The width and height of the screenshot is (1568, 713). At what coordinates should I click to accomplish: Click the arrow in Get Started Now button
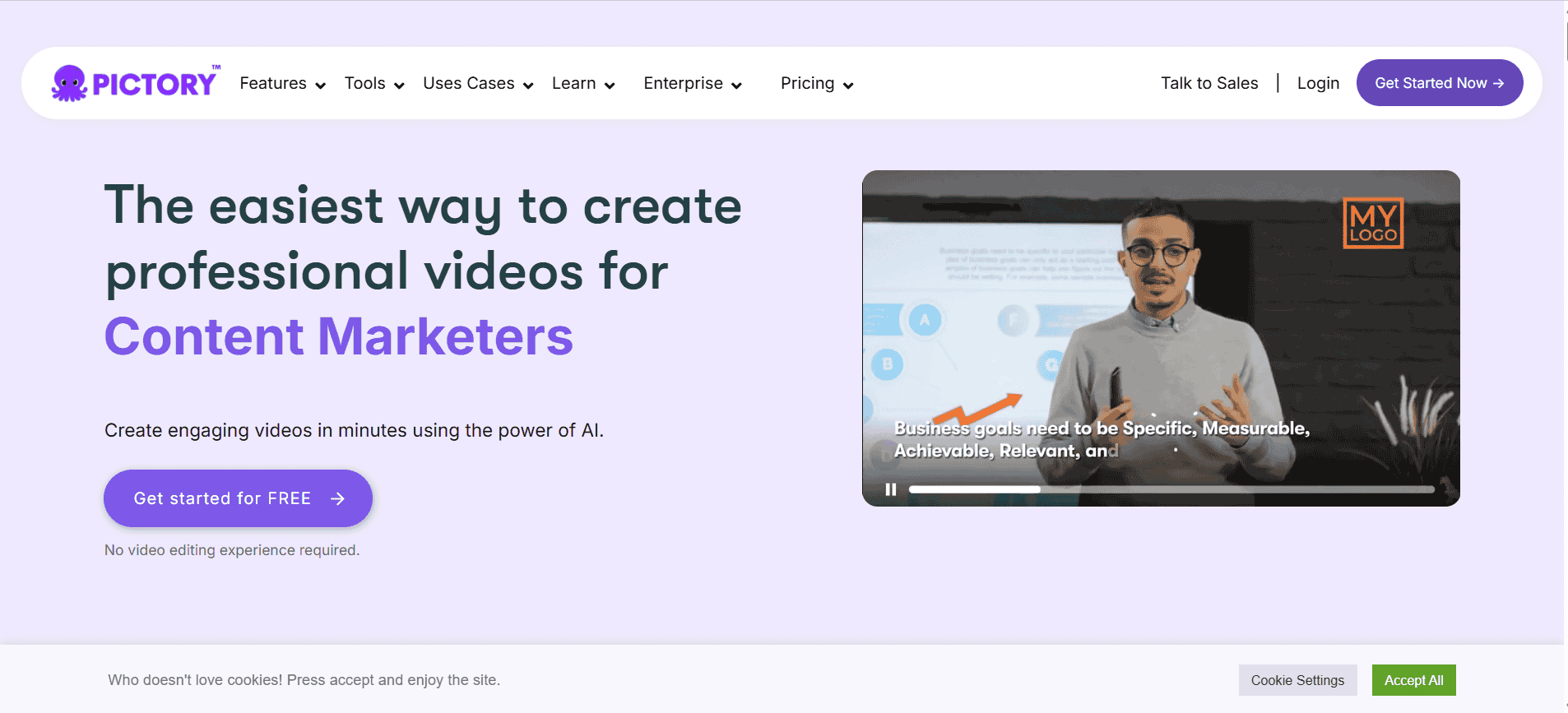point(1498,83)
